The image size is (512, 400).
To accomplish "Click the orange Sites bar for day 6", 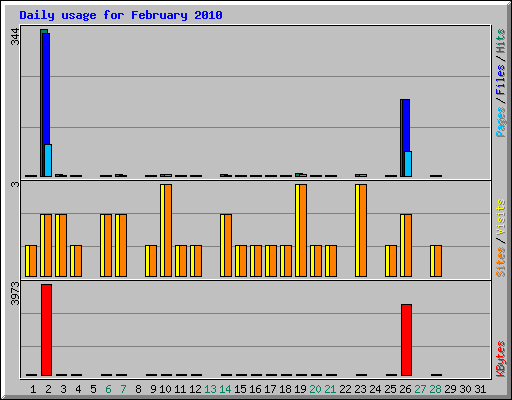I will click(x=108, y=245).
